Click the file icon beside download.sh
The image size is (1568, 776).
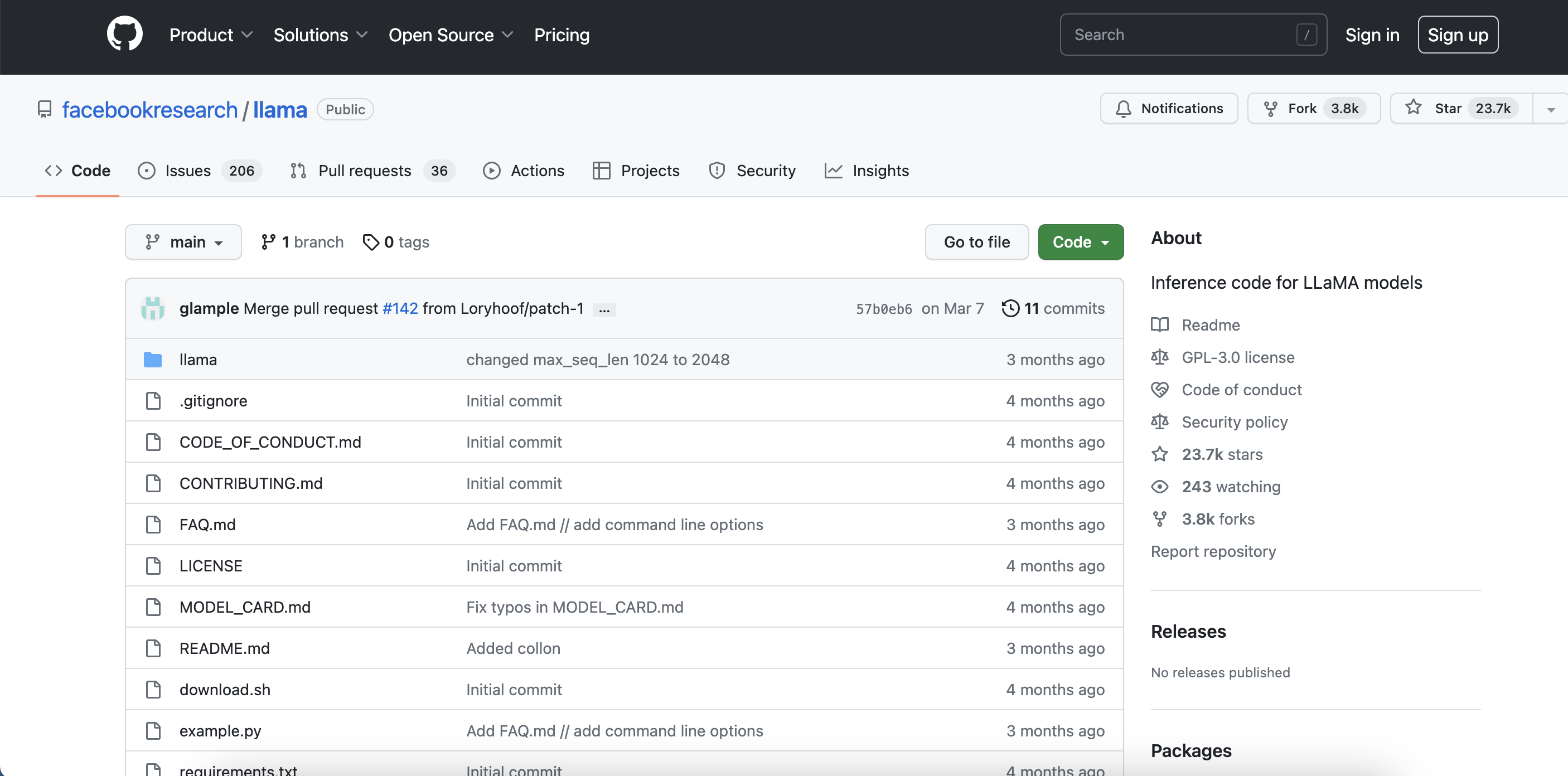pyautogui.click(x=153, y=690)
